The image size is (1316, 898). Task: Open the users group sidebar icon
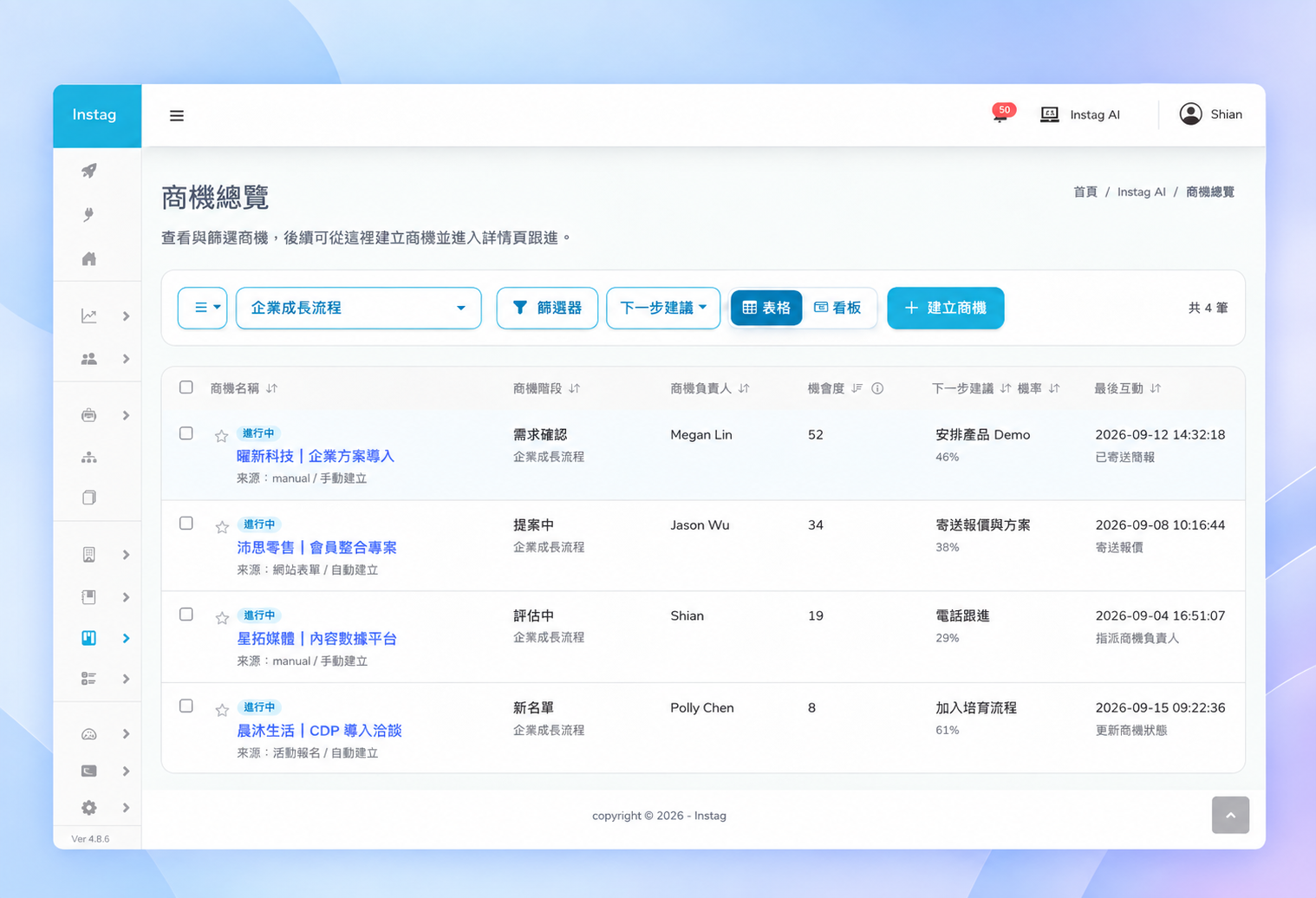pos(88,359)
